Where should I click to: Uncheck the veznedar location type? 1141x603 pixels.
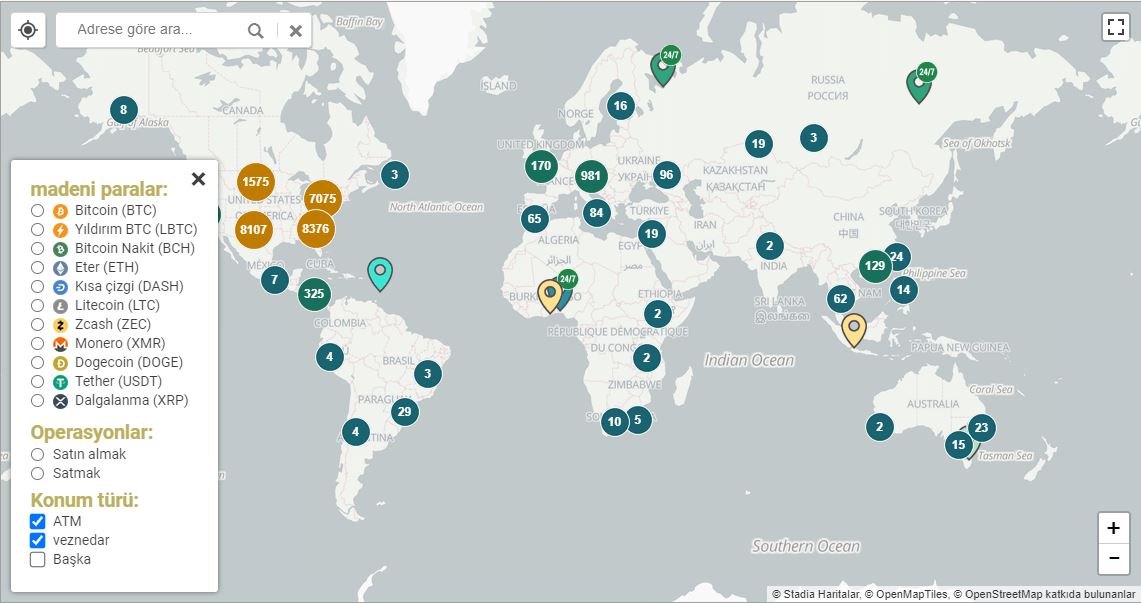(37, 540)
